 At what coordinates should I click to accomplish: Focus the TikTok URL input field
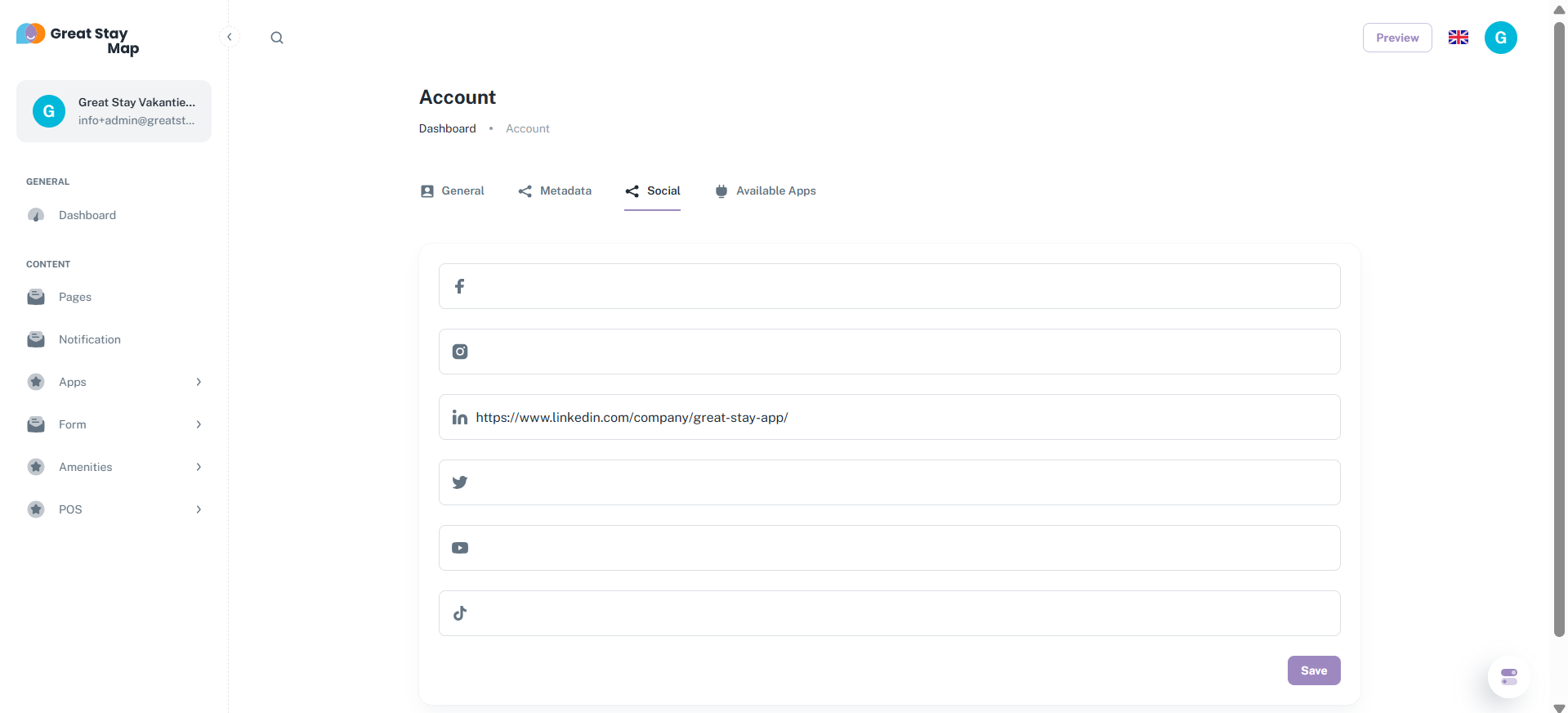[890, 613]
